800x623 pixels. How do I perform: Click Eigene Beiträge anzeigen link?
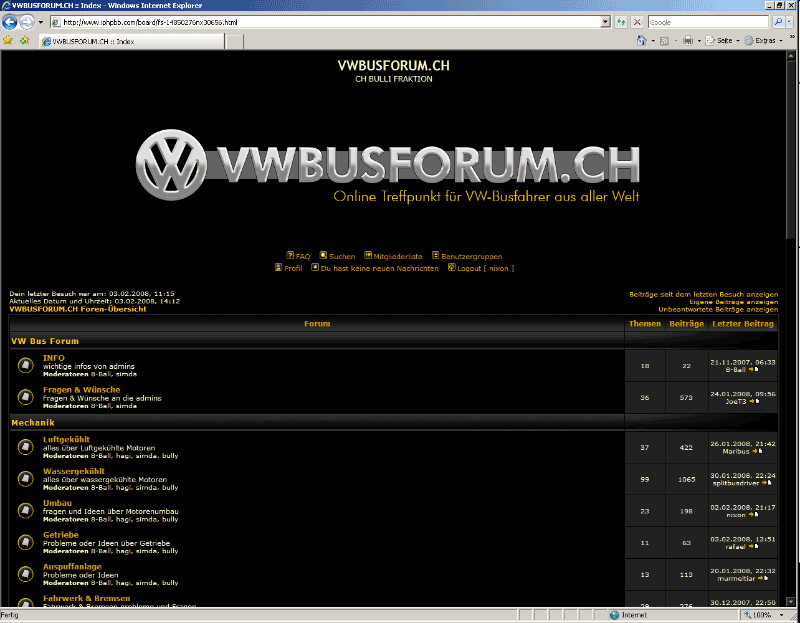tap(734, 302)
